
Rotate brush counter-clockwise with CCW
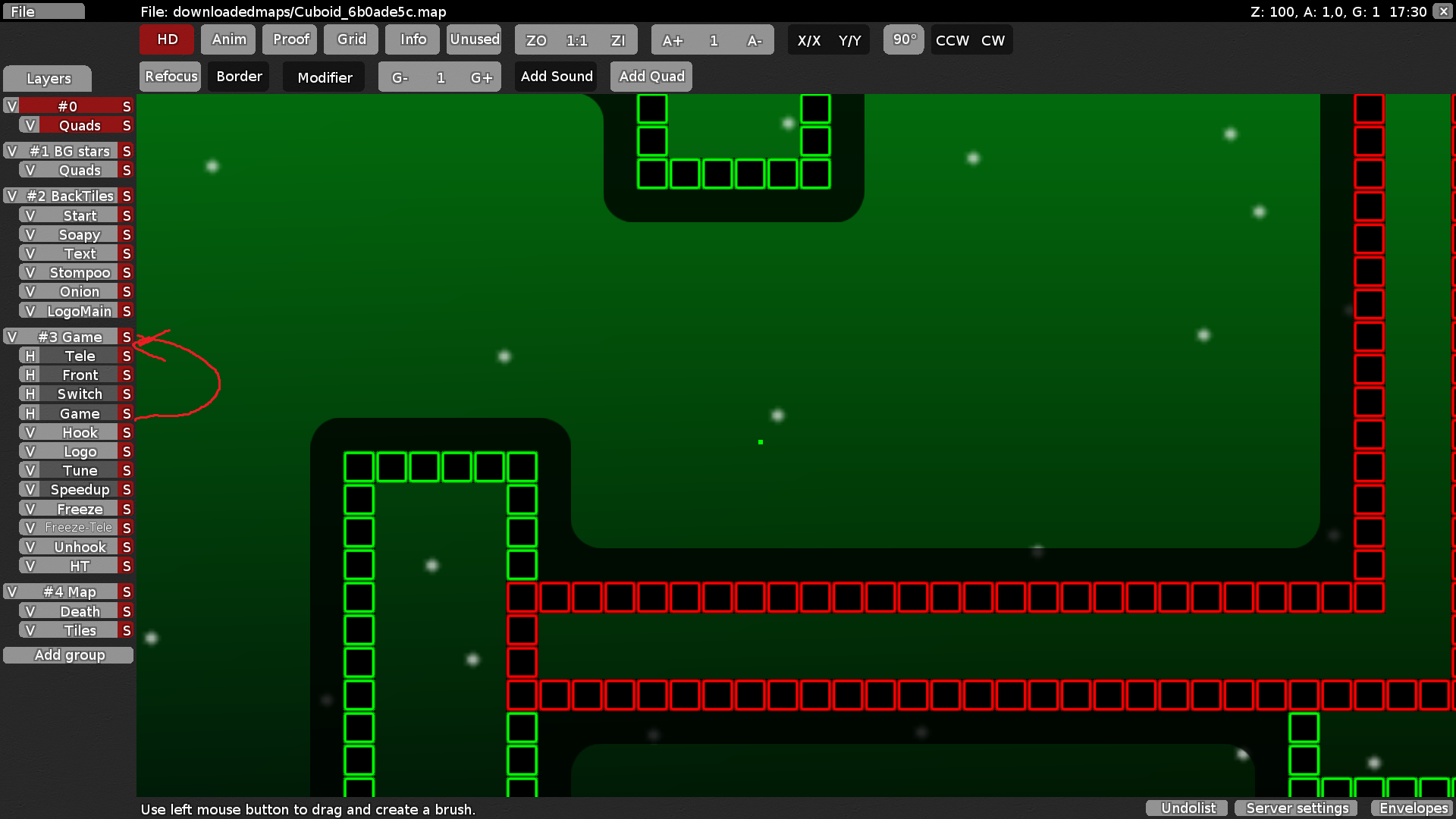(x=952, y=40)
